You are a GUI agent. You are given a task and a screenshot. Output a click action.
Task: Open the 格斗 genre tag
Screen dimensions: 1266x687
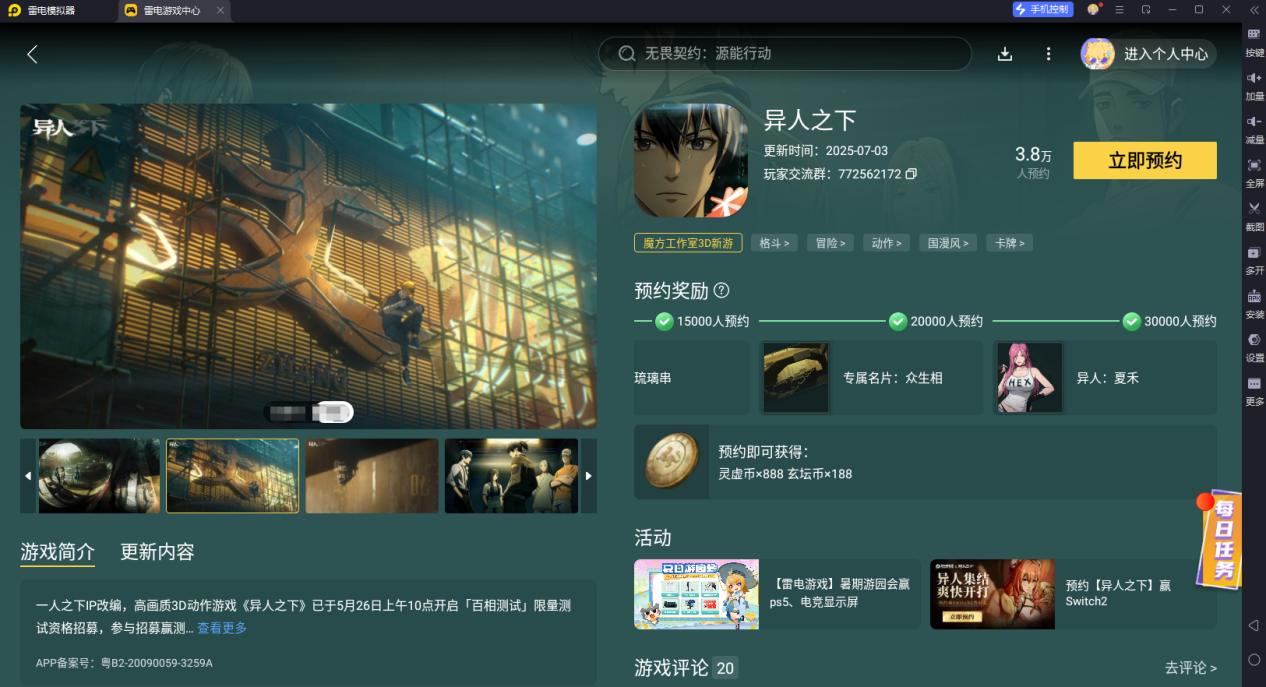[x=773, y=243]
